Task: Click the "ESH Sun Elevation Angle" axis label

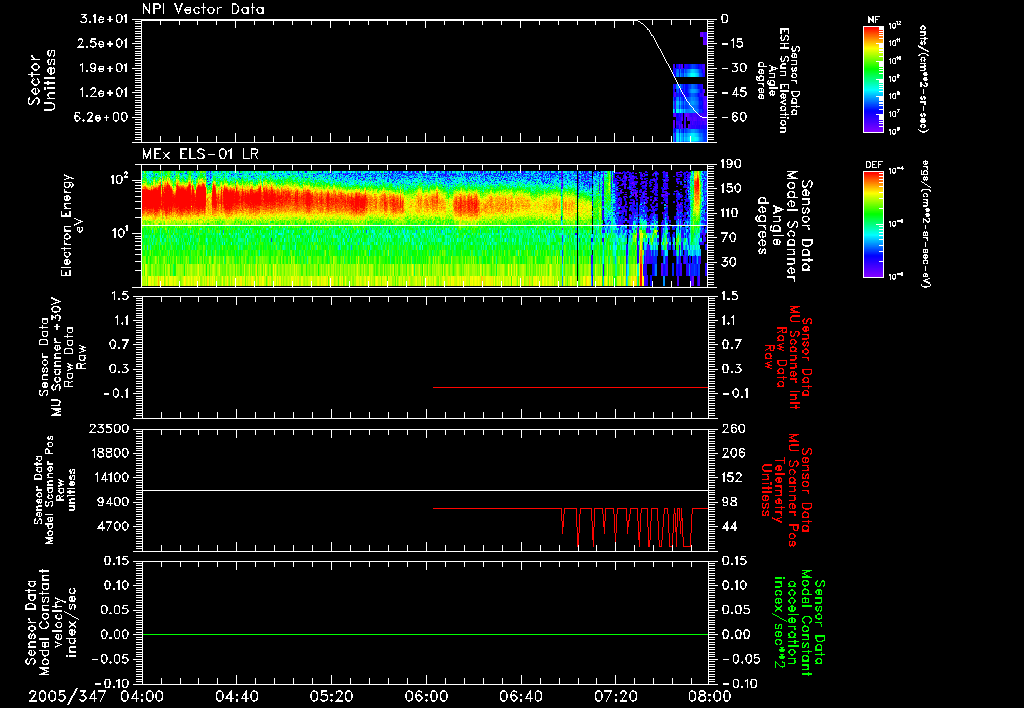Action: click(777, 80)
